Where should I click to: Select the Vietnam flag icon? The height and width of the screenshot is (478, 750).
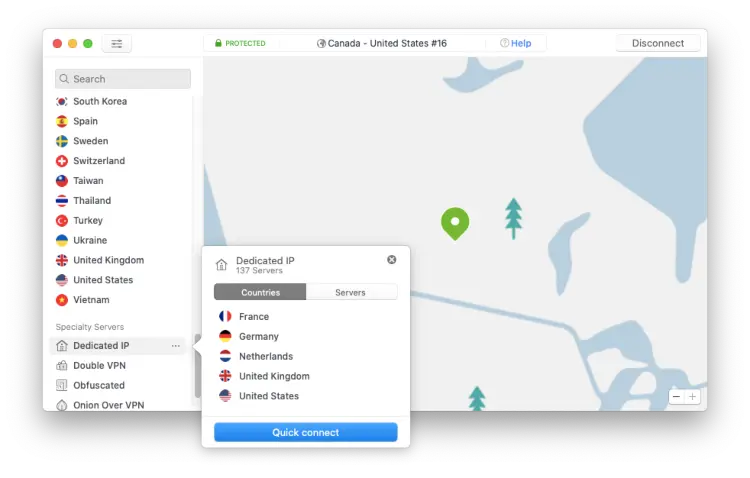click(62, 300)
